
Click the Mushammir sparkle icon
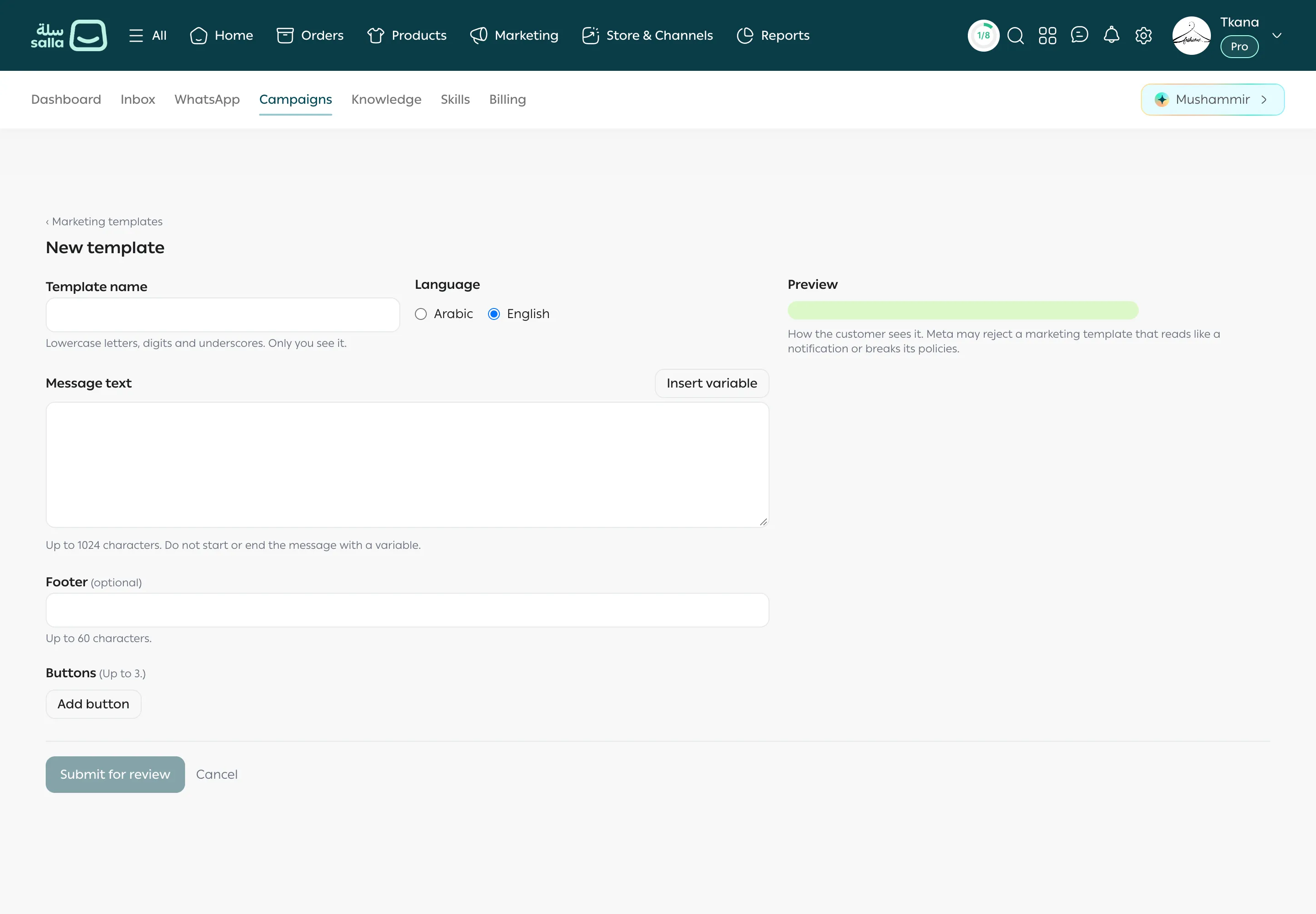coord(1162,100)
